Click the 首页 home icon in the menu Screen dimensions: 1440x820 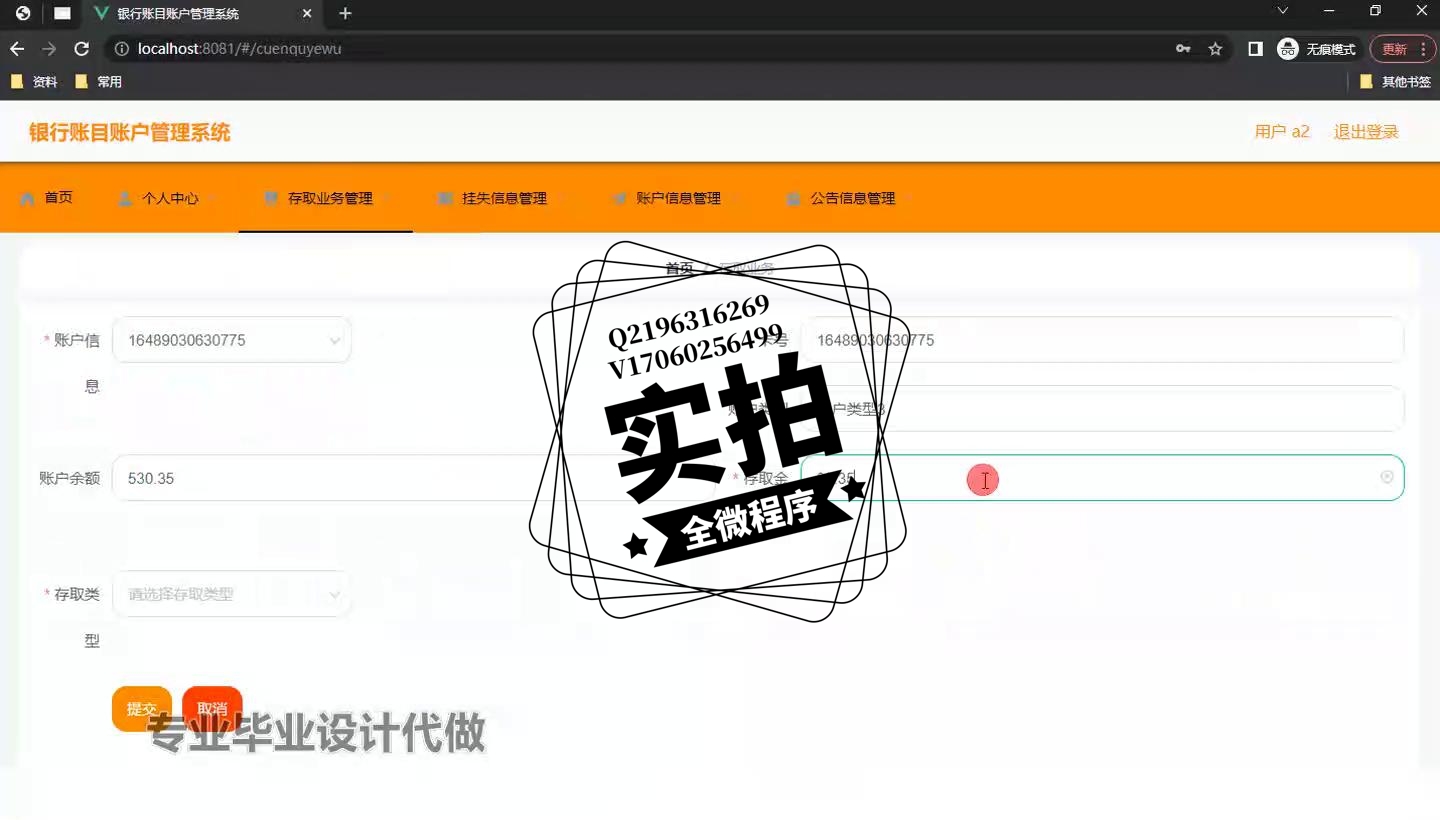pyautogui.click(x=28, y=198)
